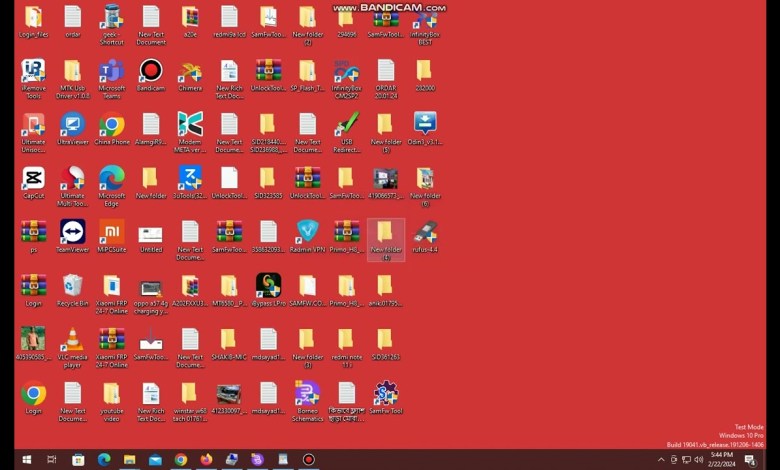Open the Radmin VPN shortcut
780x470 pixels.
307,236
